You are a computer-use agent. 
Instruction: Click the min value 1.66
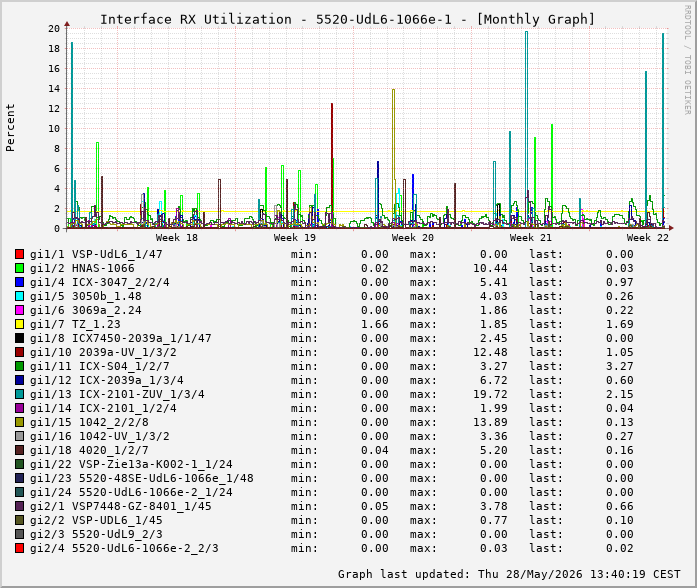[375, 324]
